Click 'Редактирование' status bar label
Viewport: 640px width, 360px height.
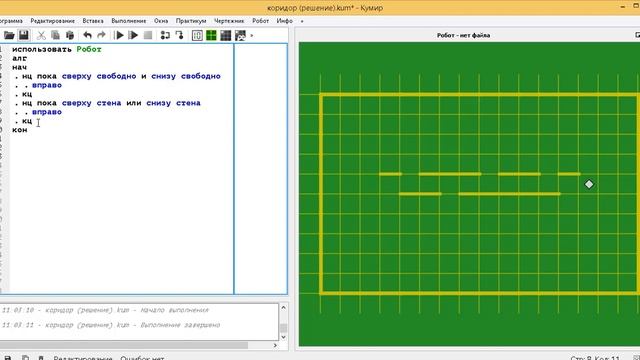click(x=83, y=358)
